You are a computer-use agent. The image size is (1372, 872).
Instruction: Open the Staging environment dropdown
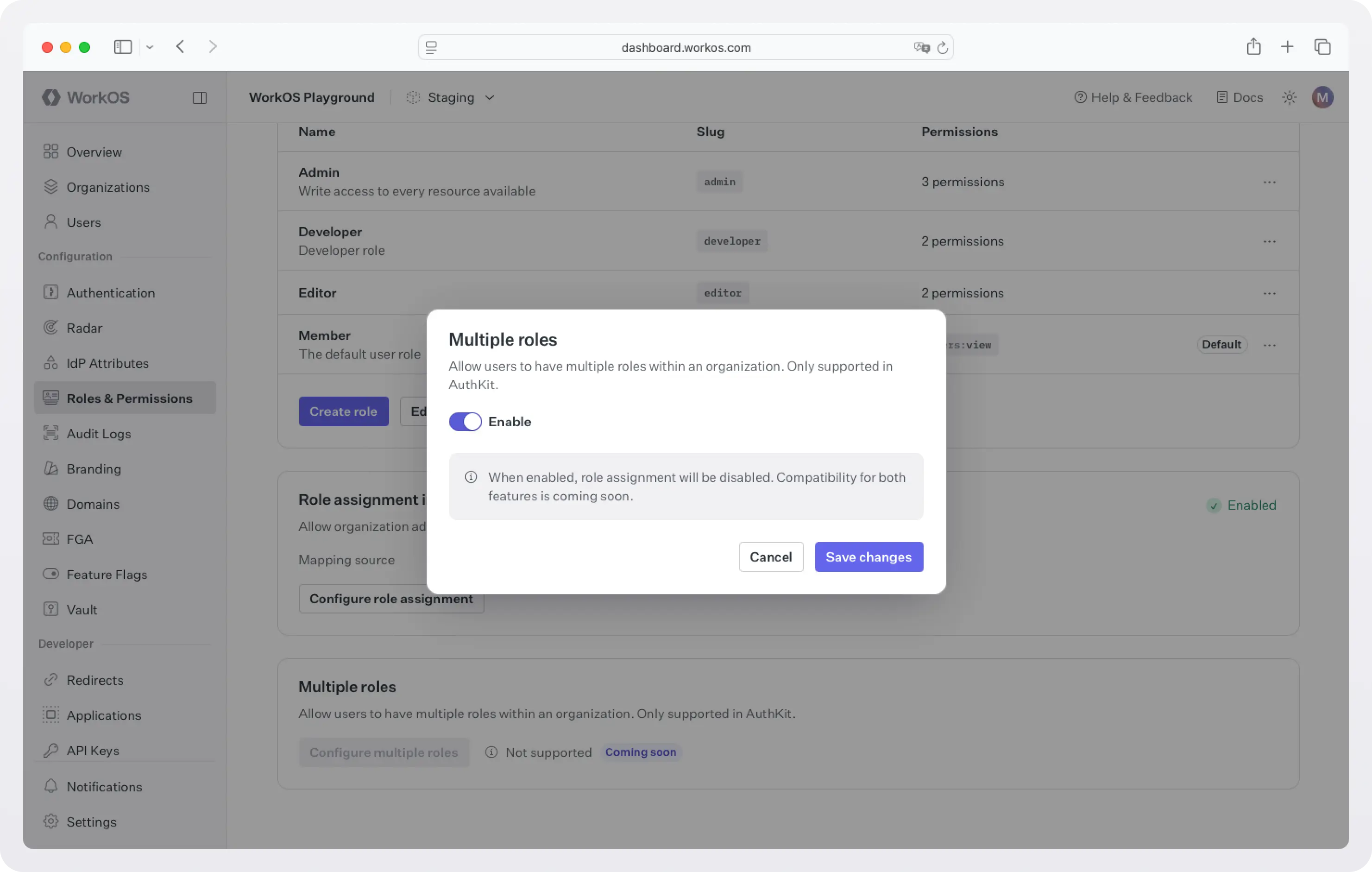(x=450, y=97)
